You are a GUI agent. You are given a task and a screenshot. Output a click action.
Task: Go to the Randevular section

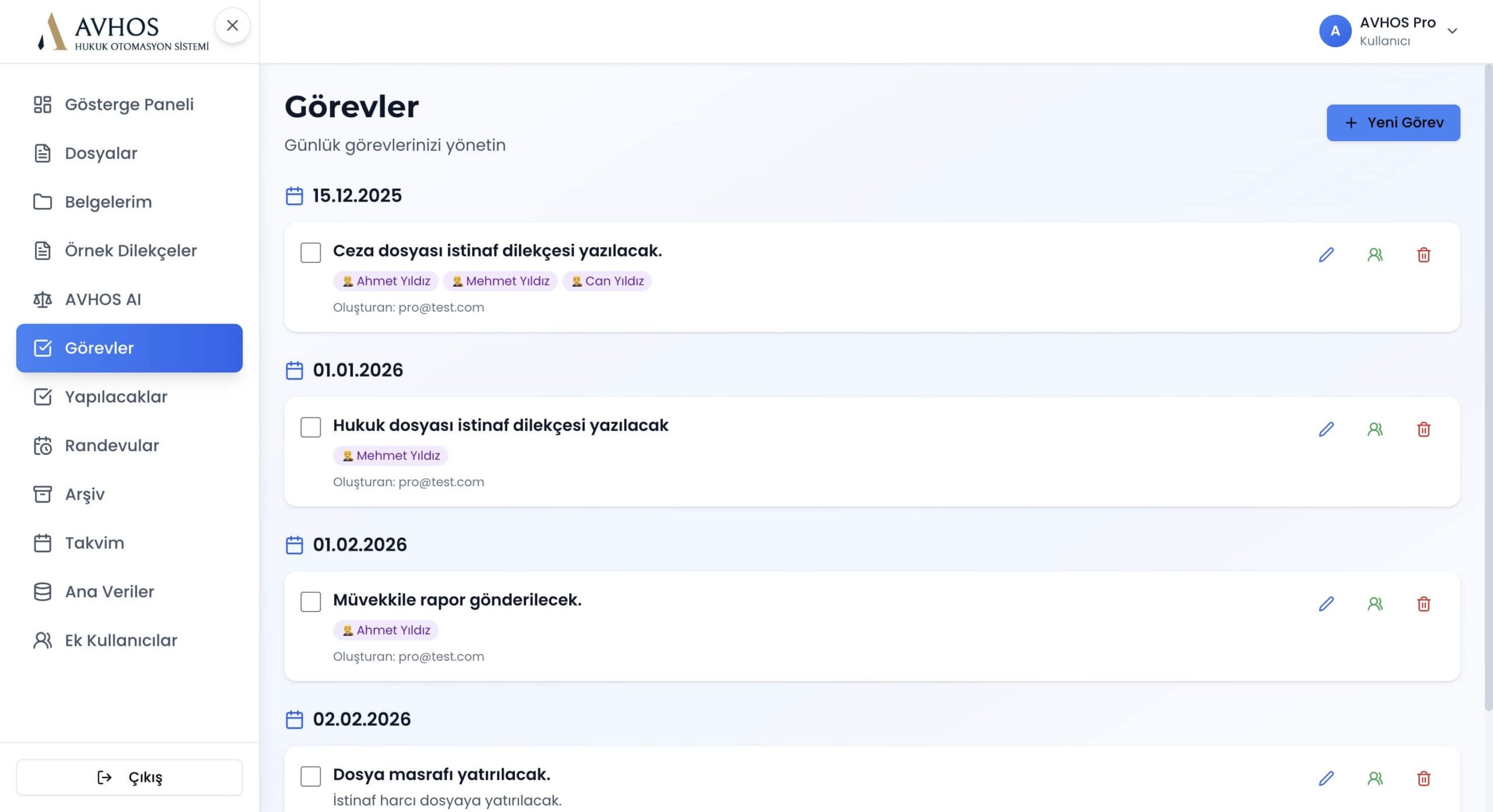[x=111, y=445]
